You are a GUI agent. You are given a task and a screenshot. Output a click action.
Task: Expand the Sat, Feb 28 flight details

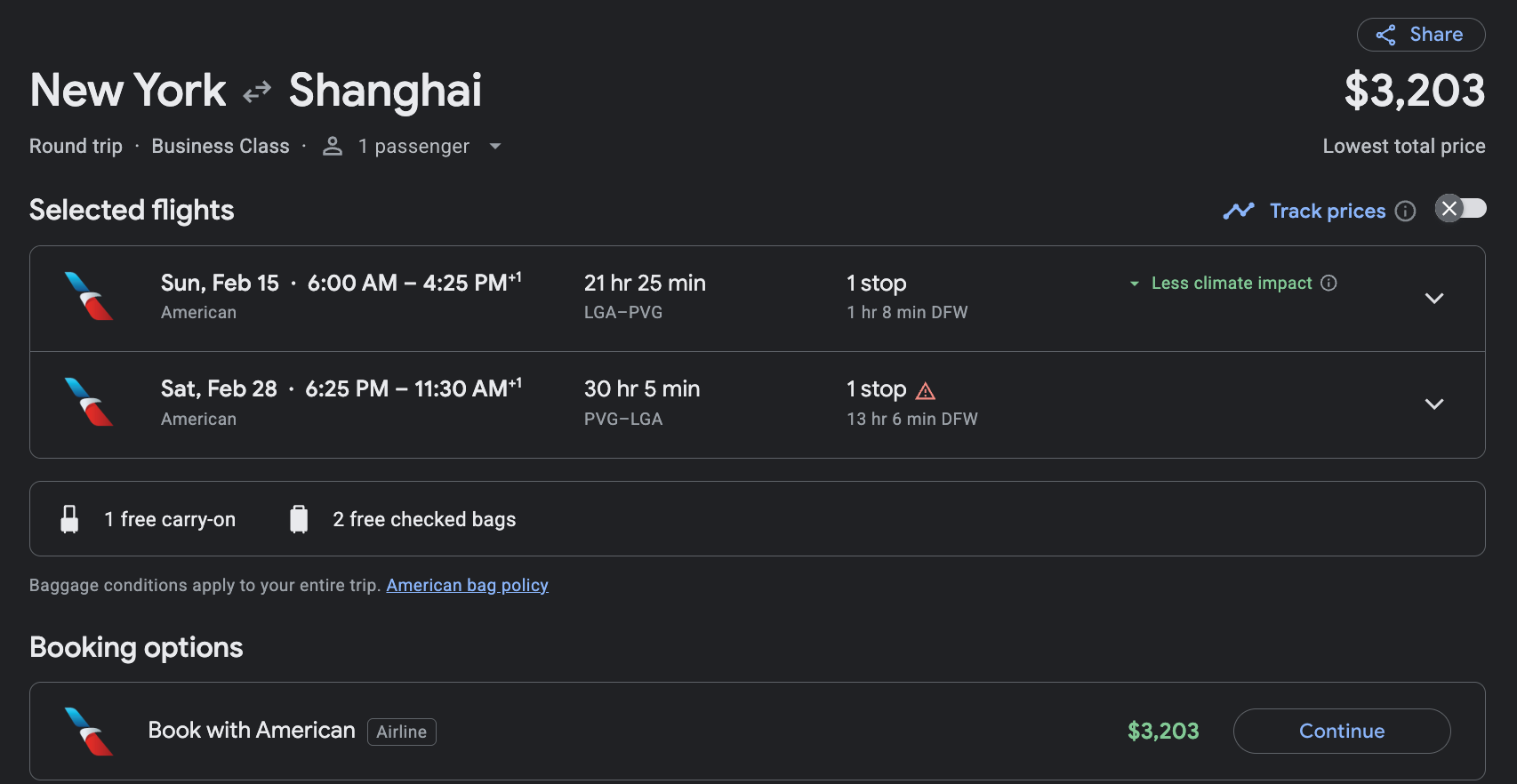(x=1433, y=404)
